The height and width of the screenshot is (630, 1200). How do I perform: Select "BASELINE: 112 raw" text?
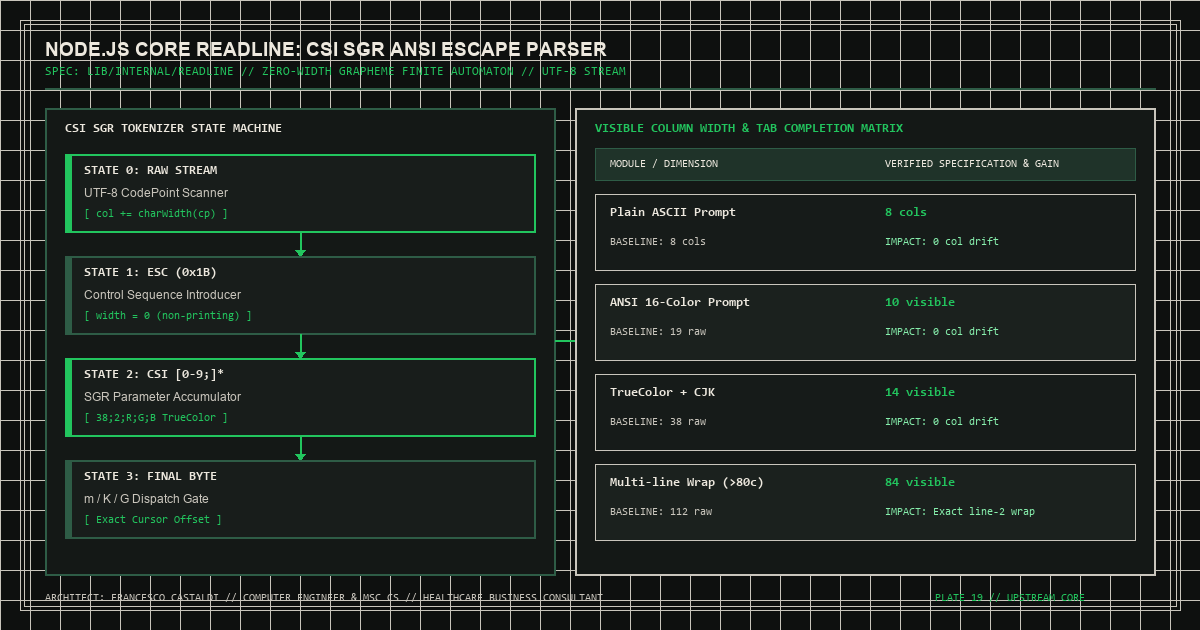[661, 512]
